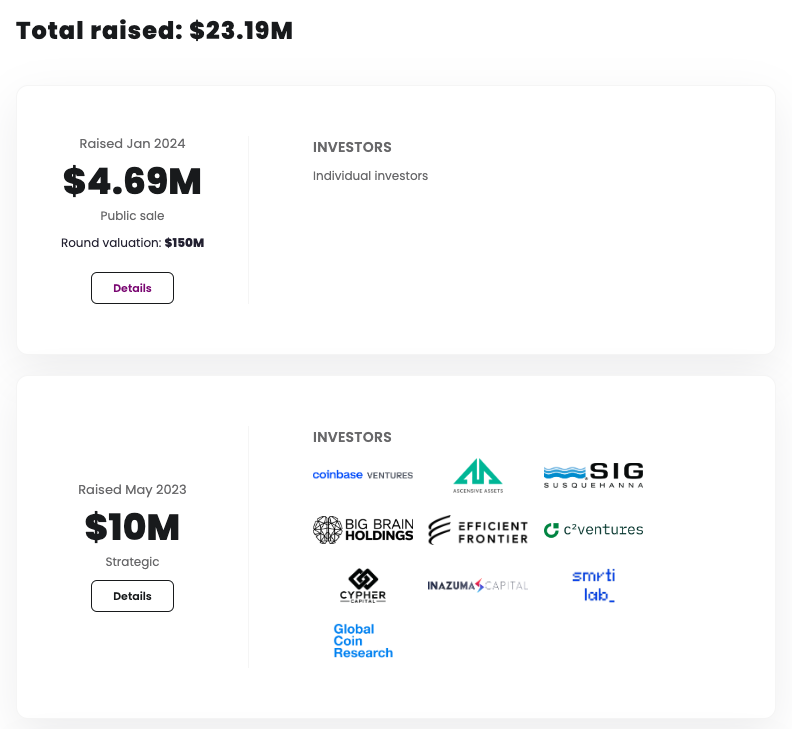Select the Individual investors text
The width and height of the screenshot is (792, 729).
coord(370,176)
